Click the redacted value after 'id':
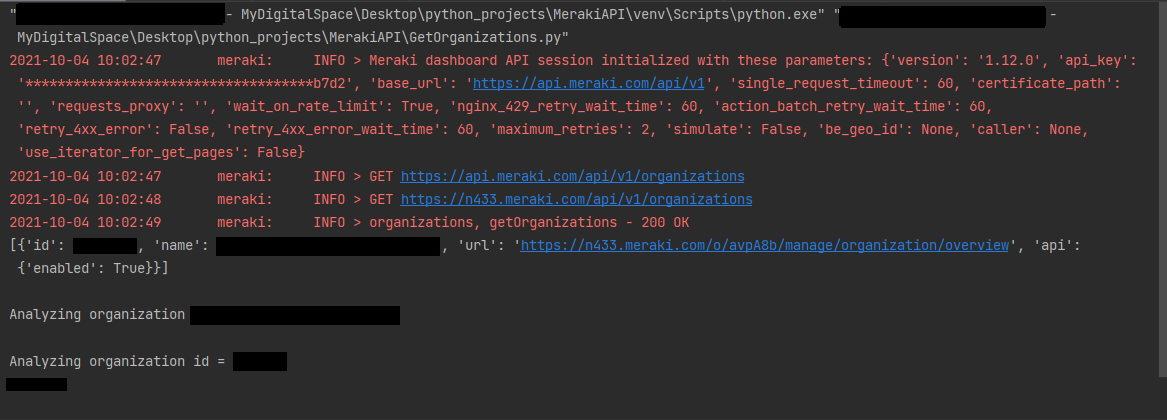Viewport: 1167px width, 420px height. pos(105,246)
